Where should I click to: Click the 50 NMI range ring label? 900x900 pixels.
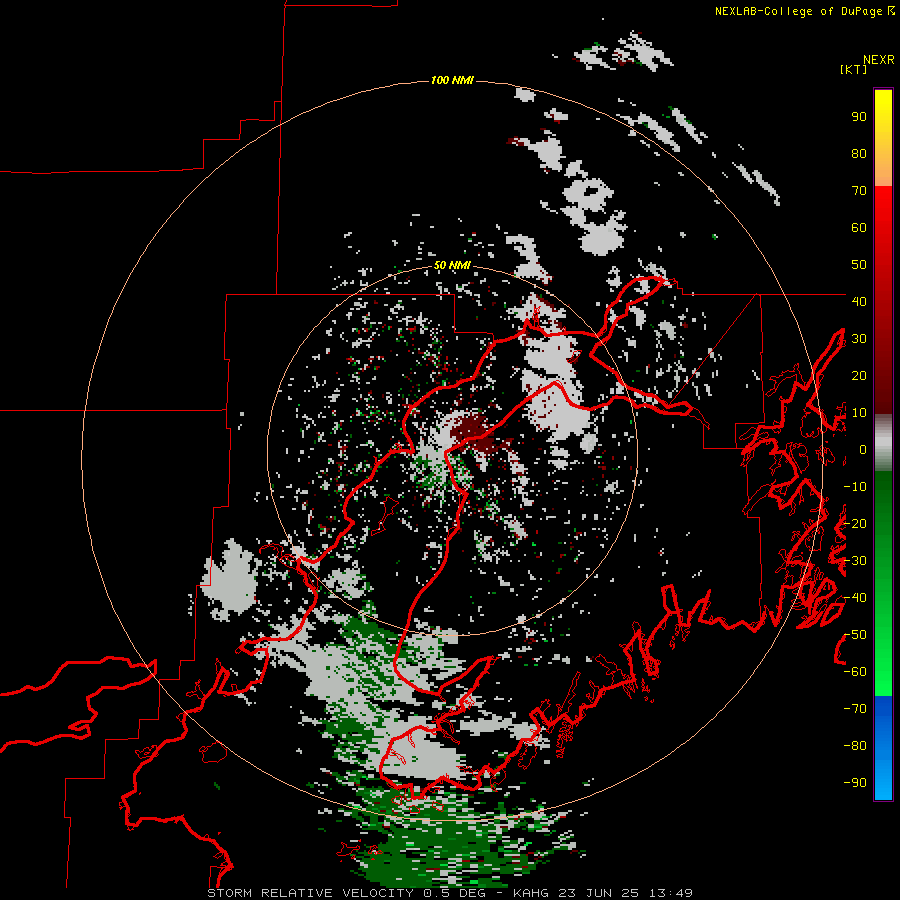tap(452, 265)
